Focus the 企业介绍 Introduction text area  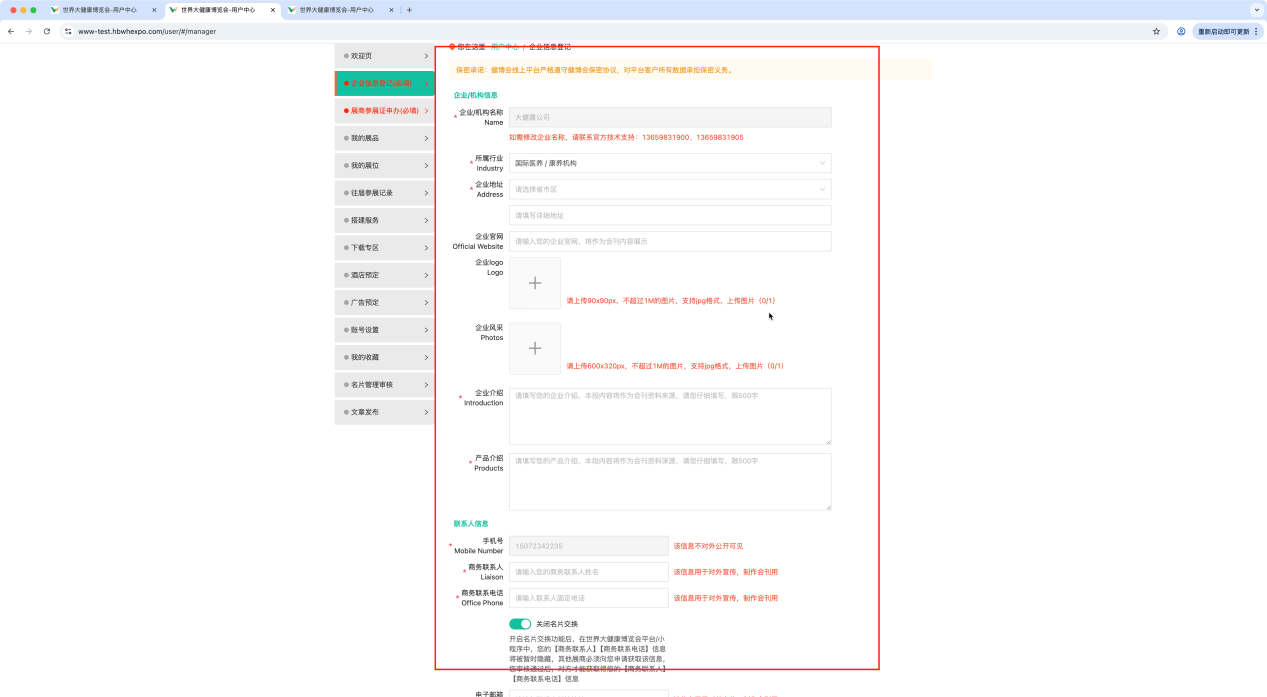pos(669,416)
